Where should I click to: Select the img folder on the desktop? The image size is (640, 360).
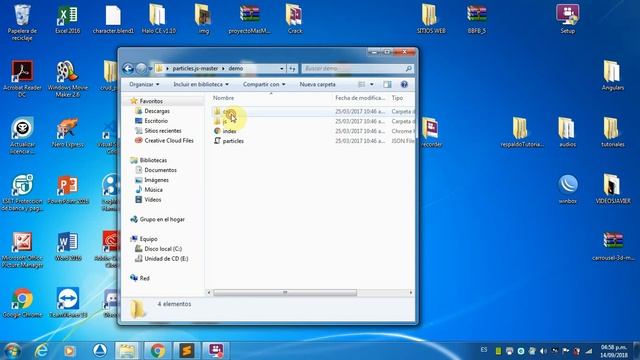(203, 19)
